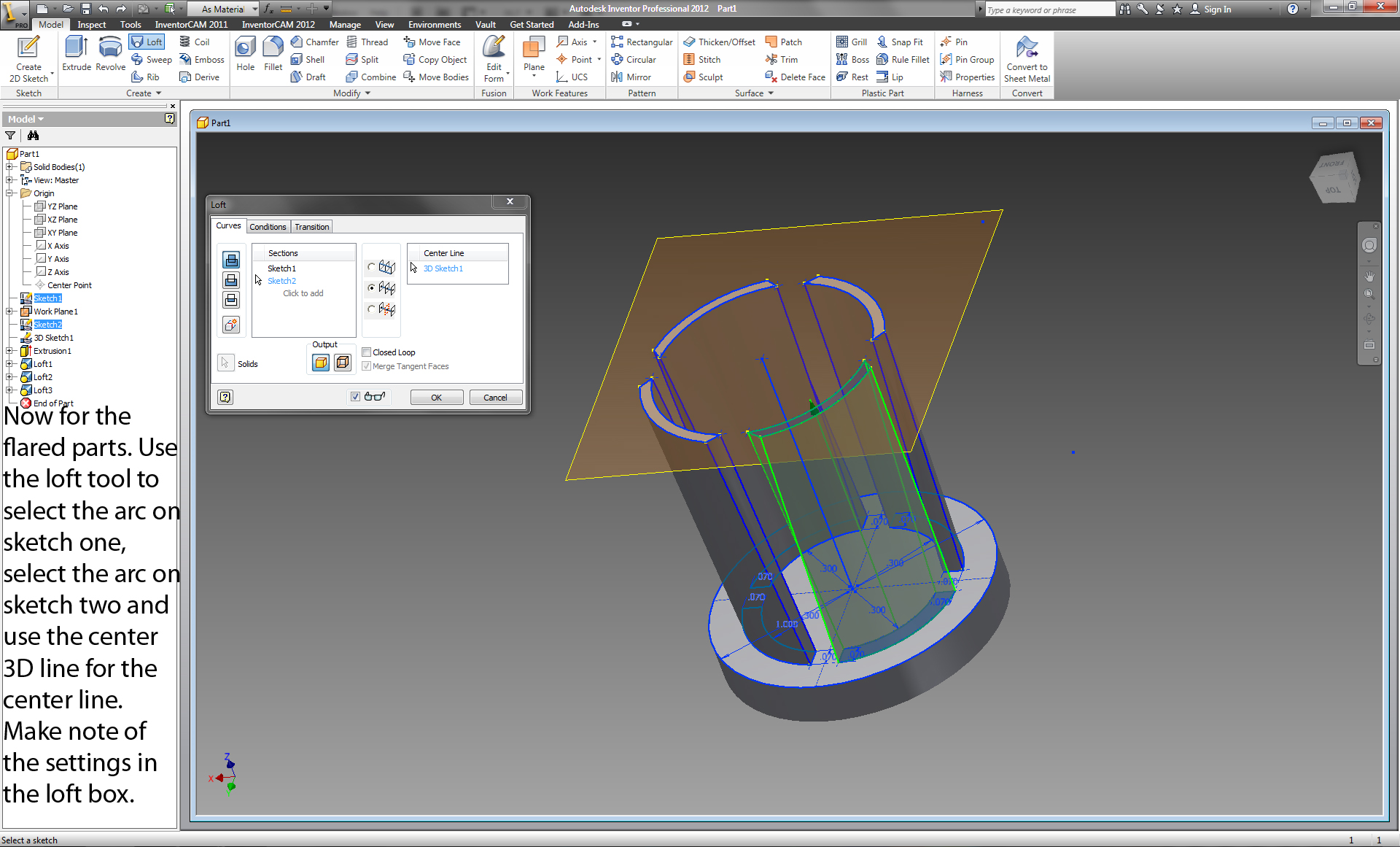Screen dimensions: 1400x847
Task: Click the keyword search field
Action: pyautogui.click(x=1049, y=9)
